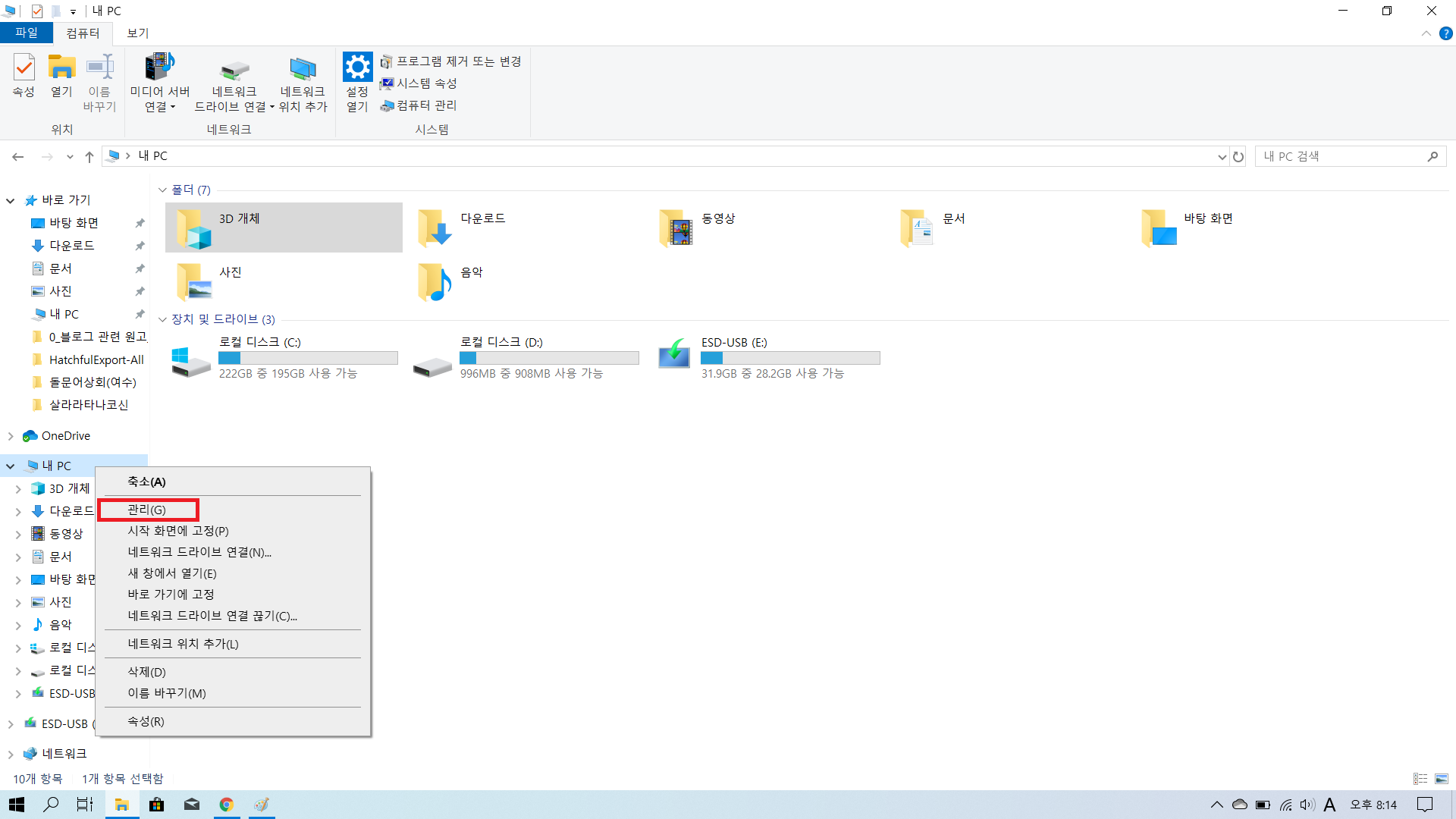Collapse the 폴더 (7) group
The width and height of the screenshot is (1456, 819).
click(162, 190)
